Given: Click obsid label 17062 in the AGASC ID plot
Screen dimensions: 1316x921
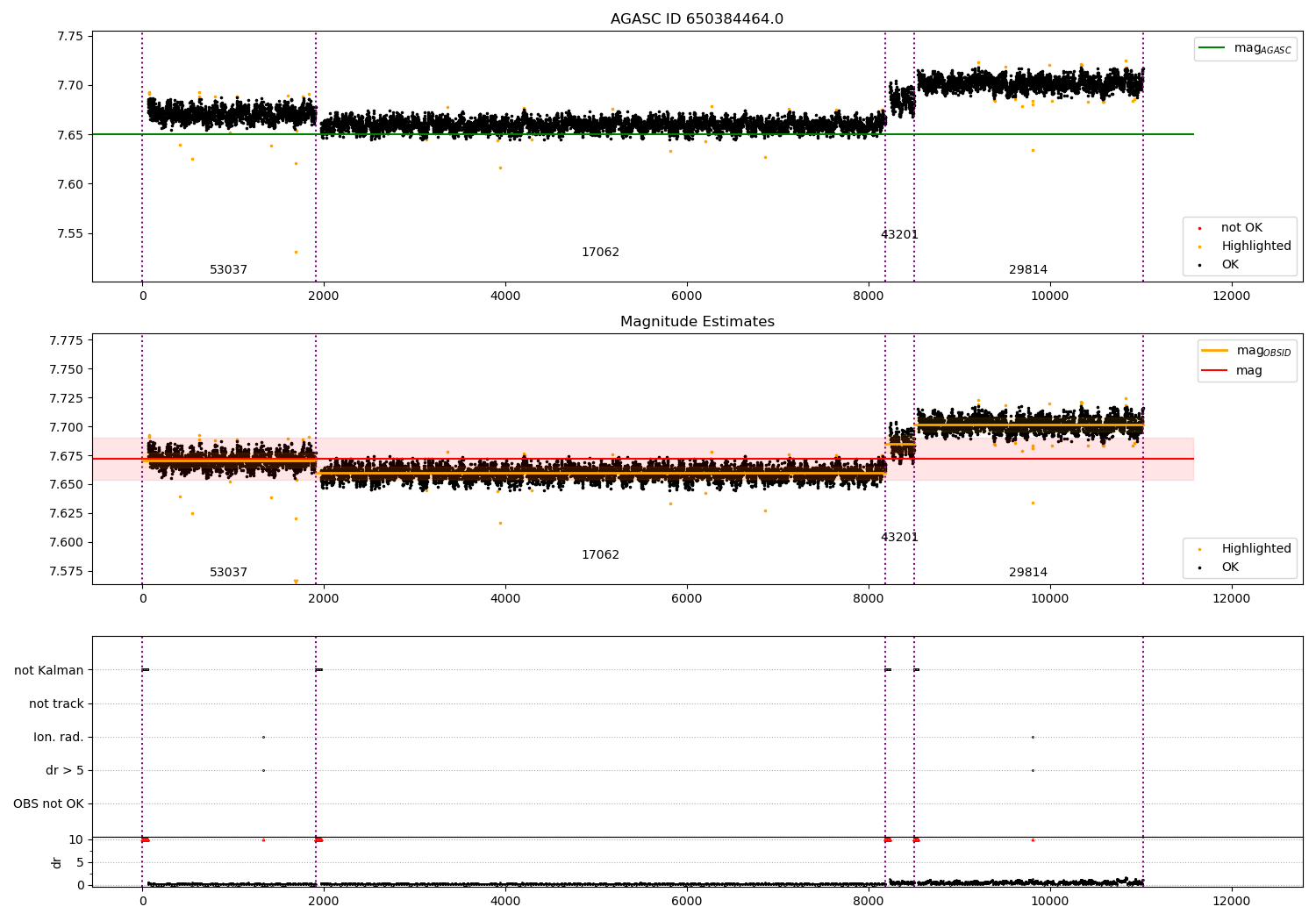Looking at the screenshot, I should (600, 253).
